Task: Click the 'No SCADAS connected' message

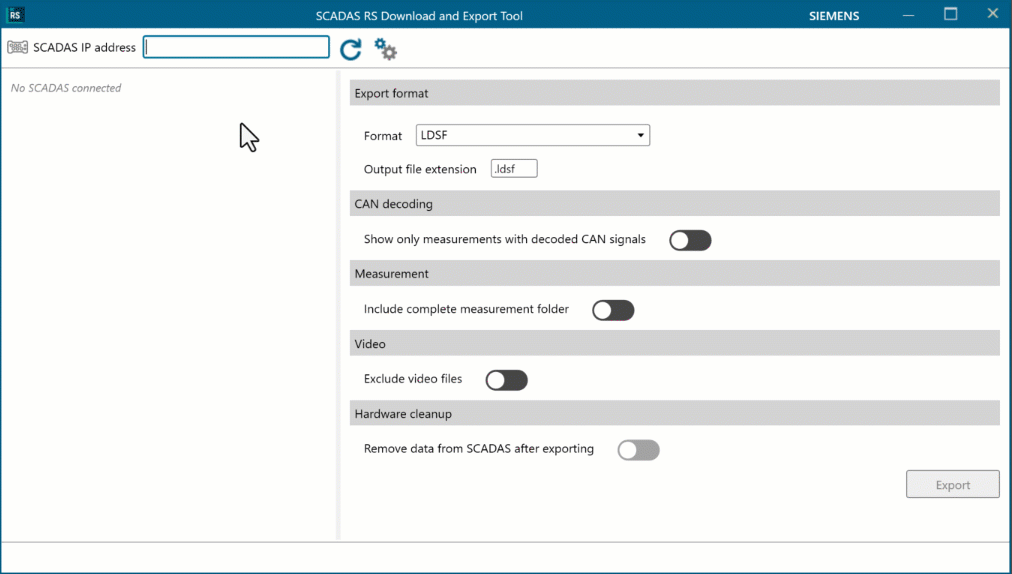Action: coord(66,88)
